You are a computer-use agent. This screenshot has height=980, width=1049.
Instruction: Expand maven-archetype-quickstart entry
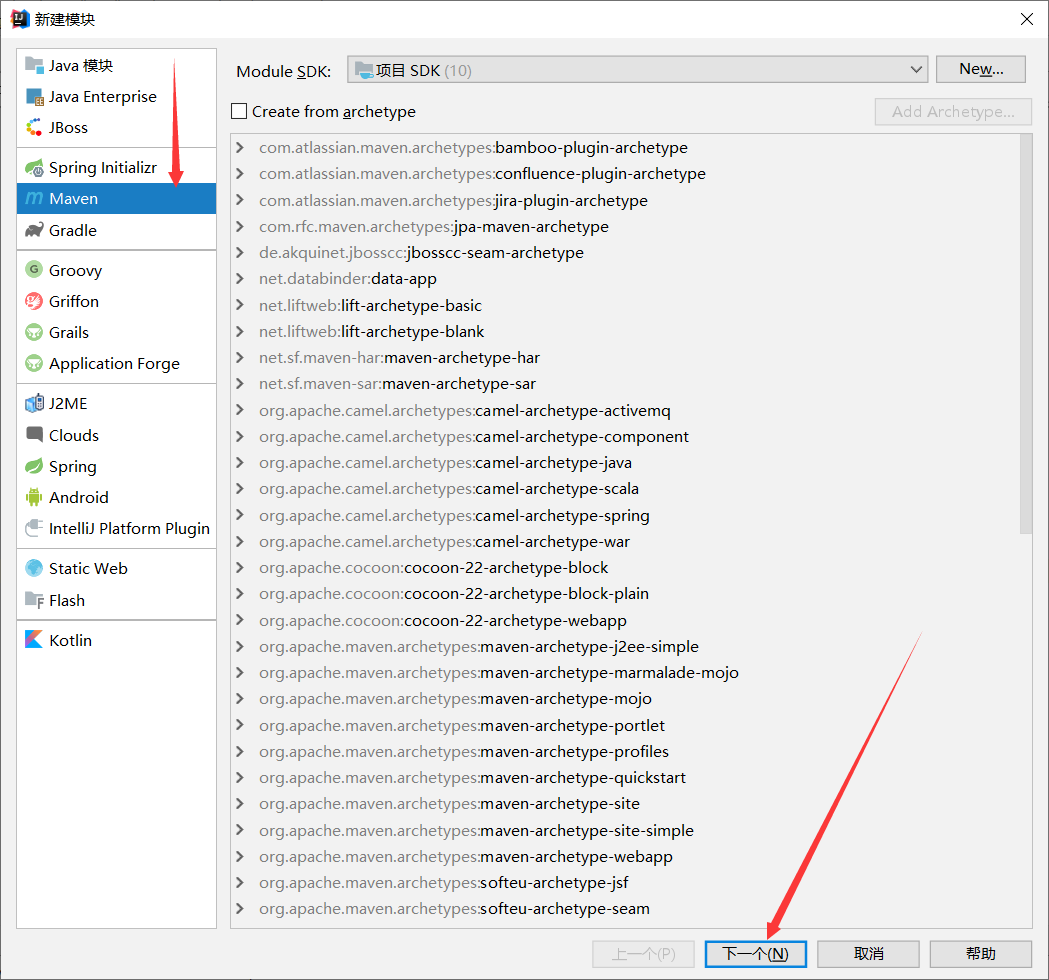[240, 777]
